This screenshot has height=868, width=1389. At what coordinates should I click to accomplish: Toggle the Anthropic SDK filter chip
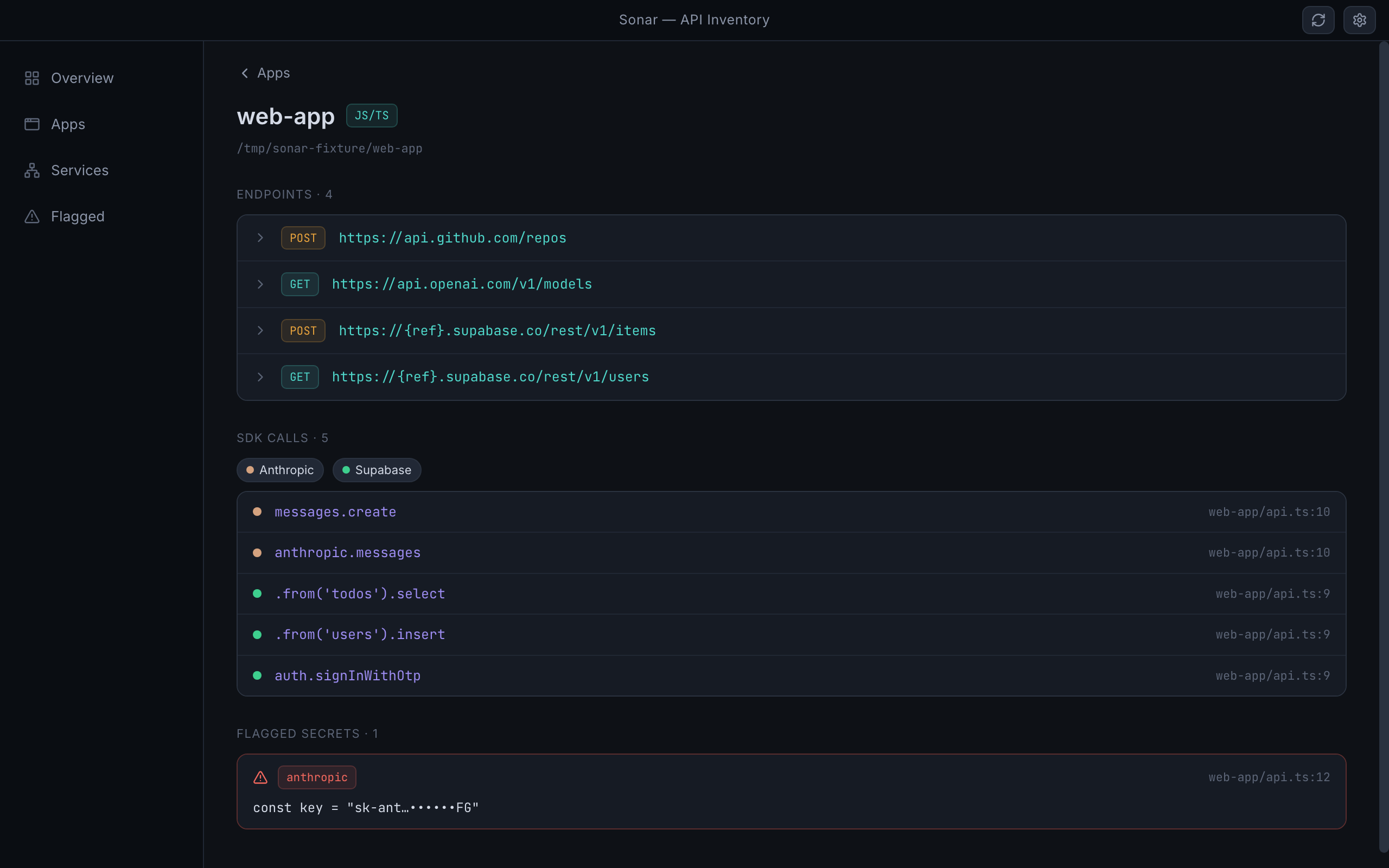point(280,470)
